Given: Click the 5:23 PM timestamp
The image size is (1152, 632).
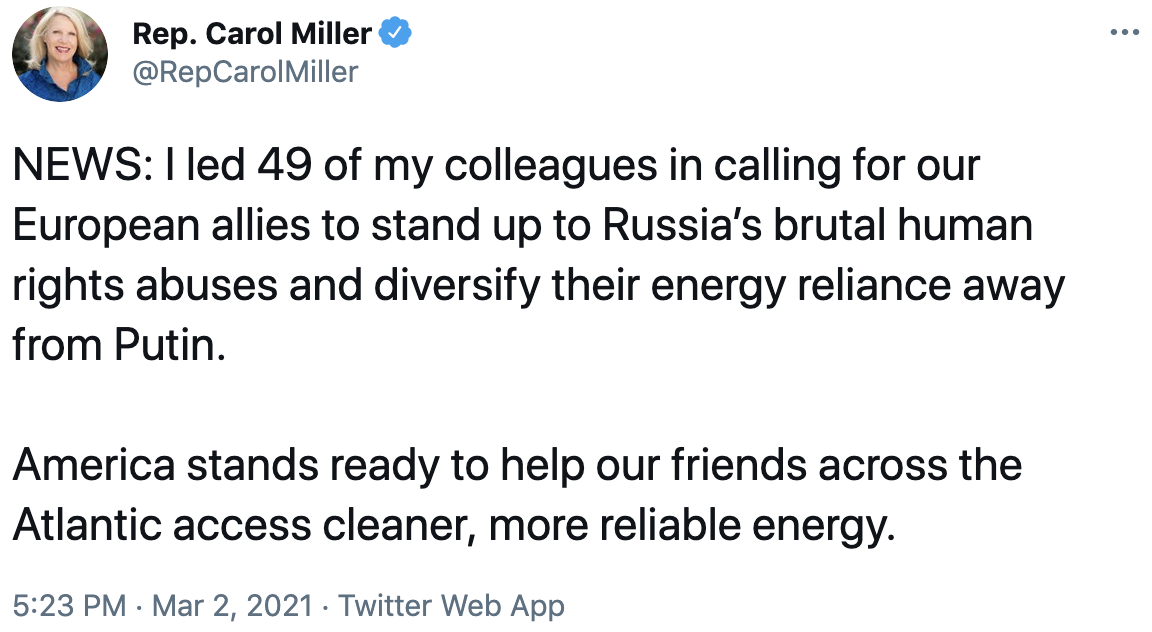Looking at the screenshot, I should (x=70, y=605).
